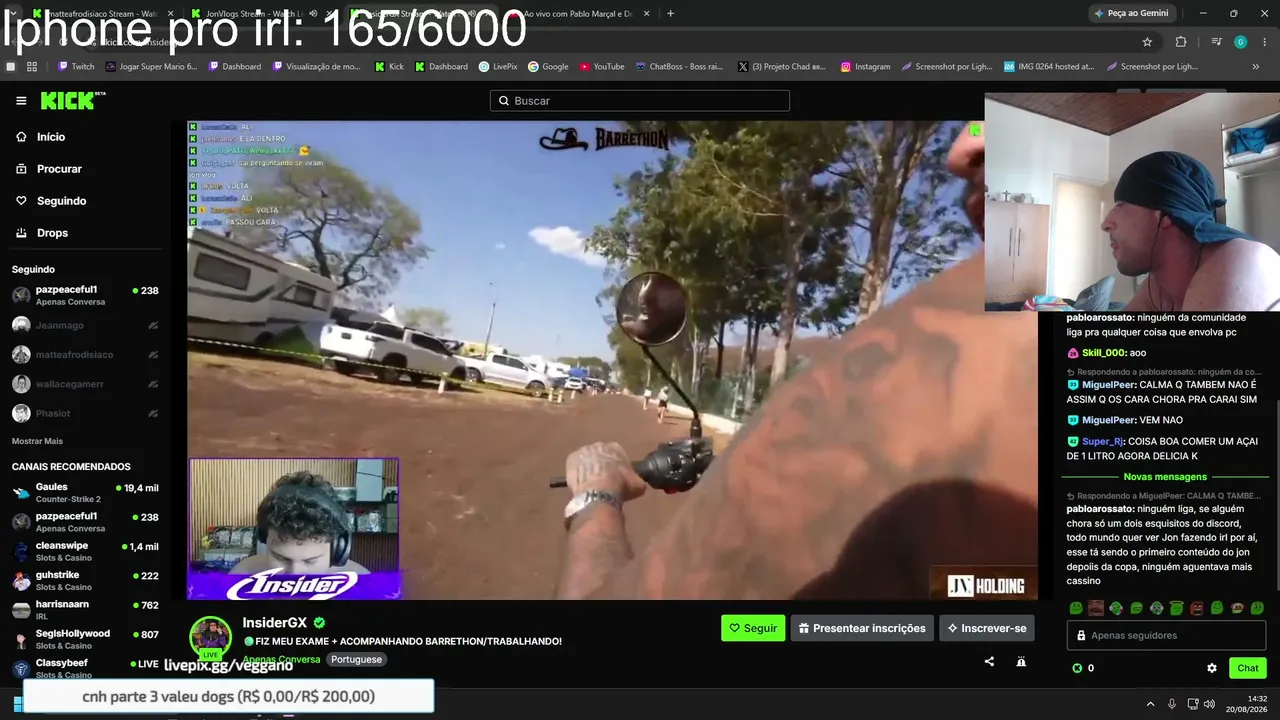Image resolution: width=1280 pixels, height=720 pixels.
Task: Open recommended channel Gaules
Action: (86, 492)
